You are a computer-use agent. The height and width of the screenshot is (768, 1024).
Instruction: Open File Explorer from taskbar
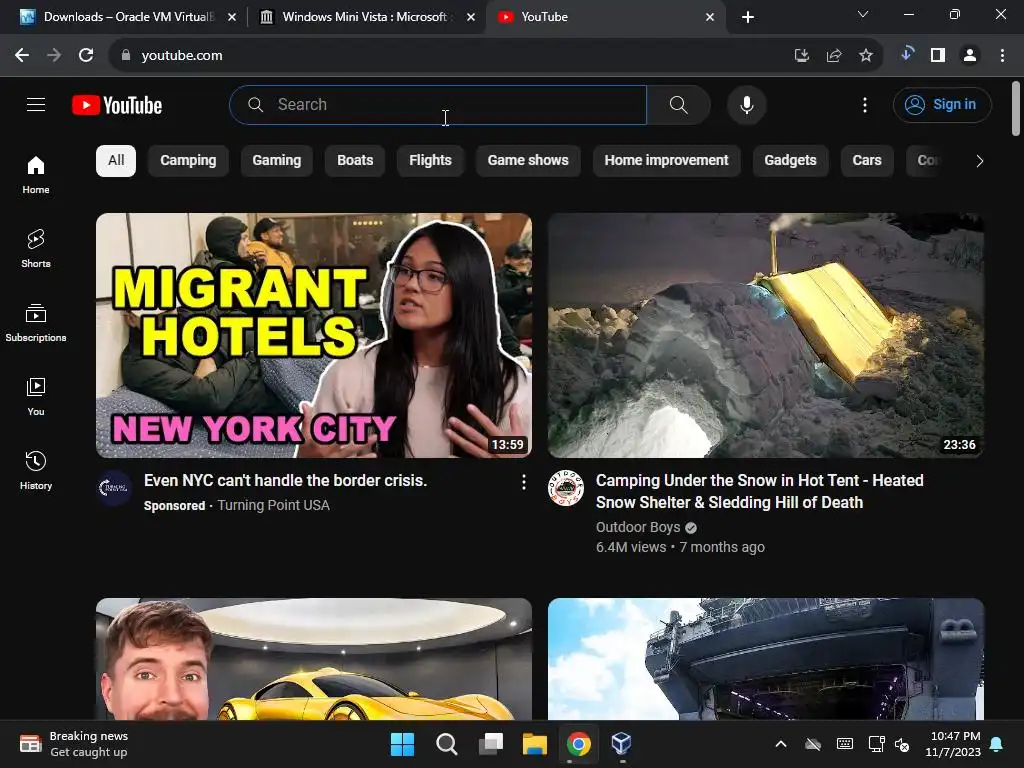click(x=534, y=744)
